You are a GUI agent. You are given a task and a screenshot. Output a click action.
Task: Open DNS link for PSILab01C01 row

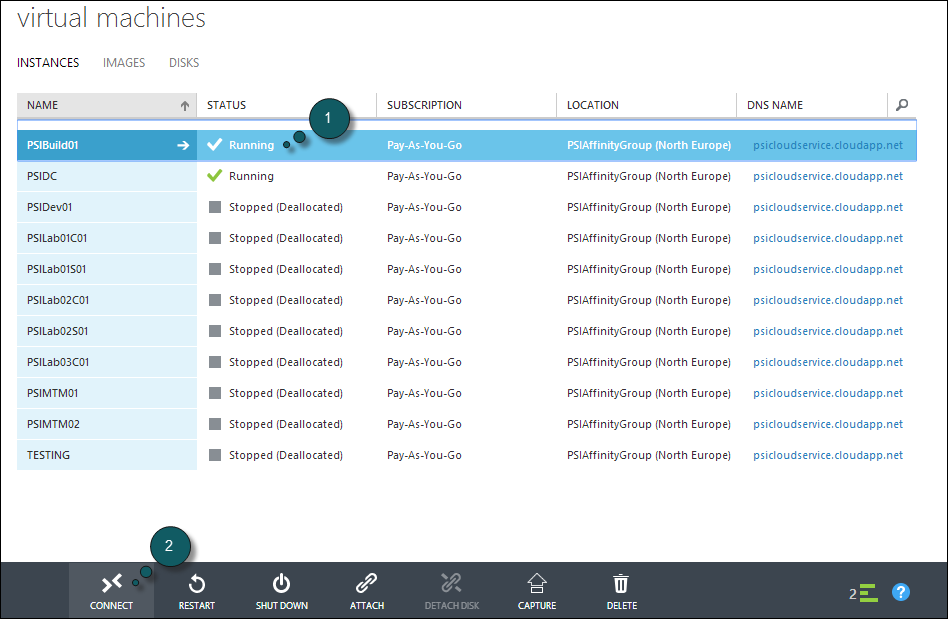(x=828, y=238)
